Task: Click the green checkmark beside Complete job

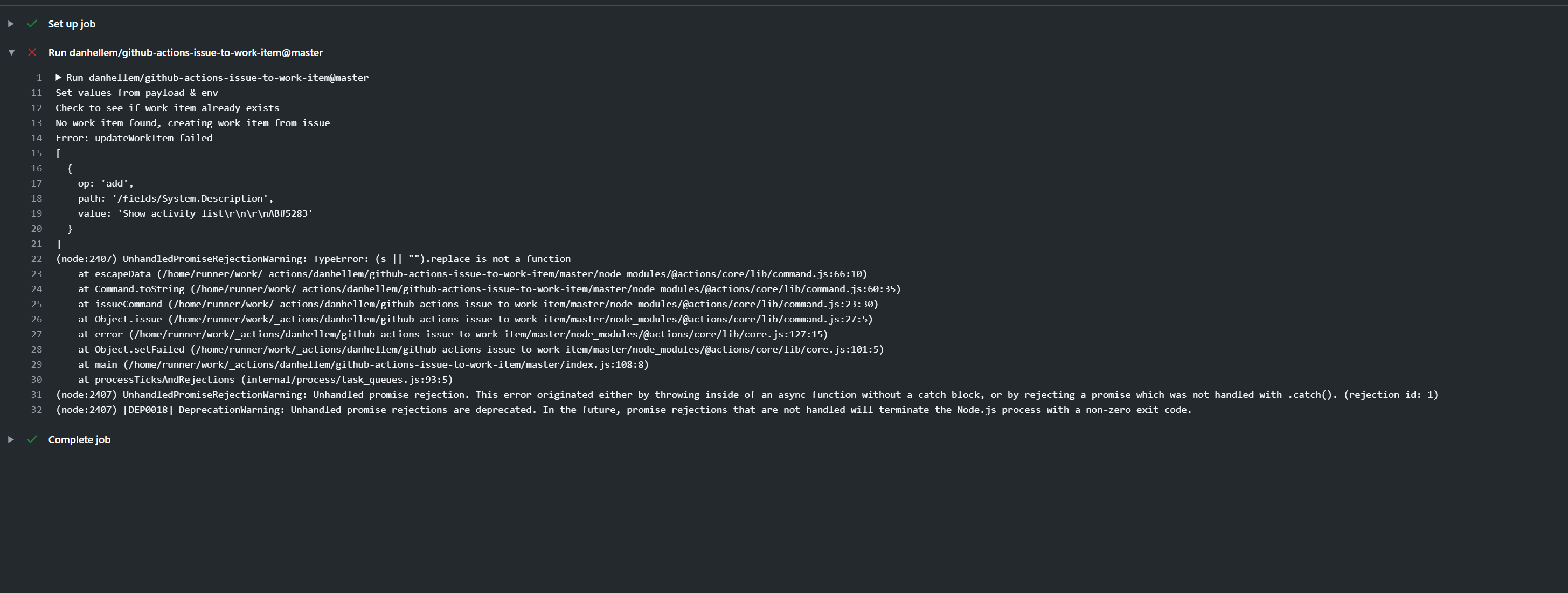Action: click(32, 439)
